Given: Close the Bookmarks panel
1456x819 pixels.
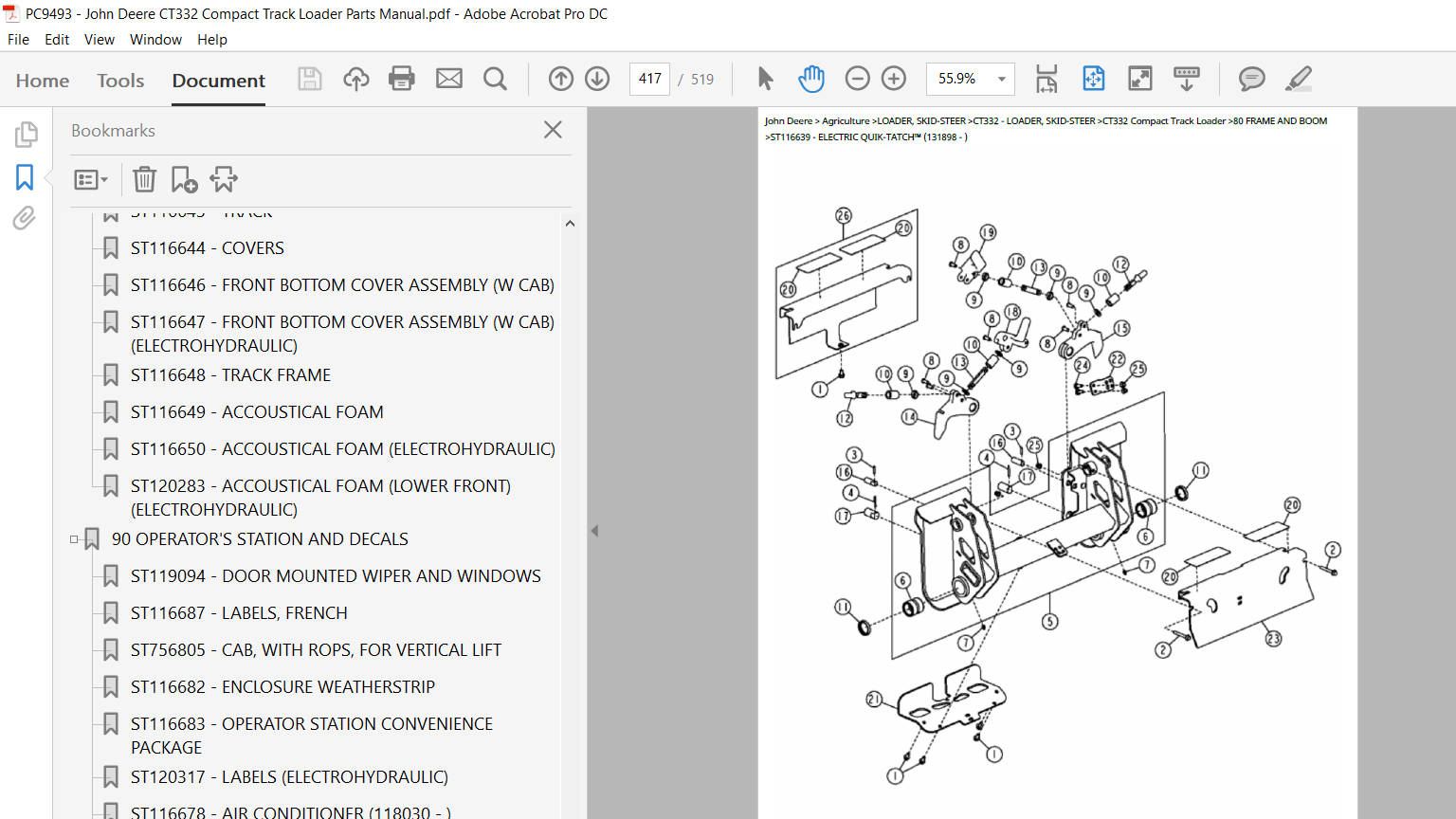Looking at the screenshot, I should pyautogui.click(x=554, y=130).
